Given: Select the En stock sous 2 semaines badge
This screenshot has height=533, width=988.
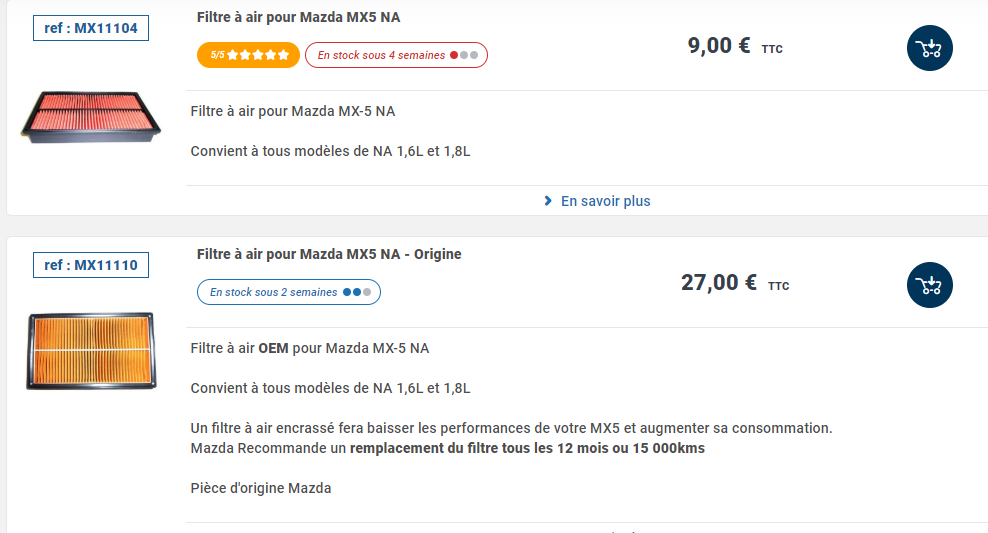Looking at the screenshot, I should click(289, 292).
